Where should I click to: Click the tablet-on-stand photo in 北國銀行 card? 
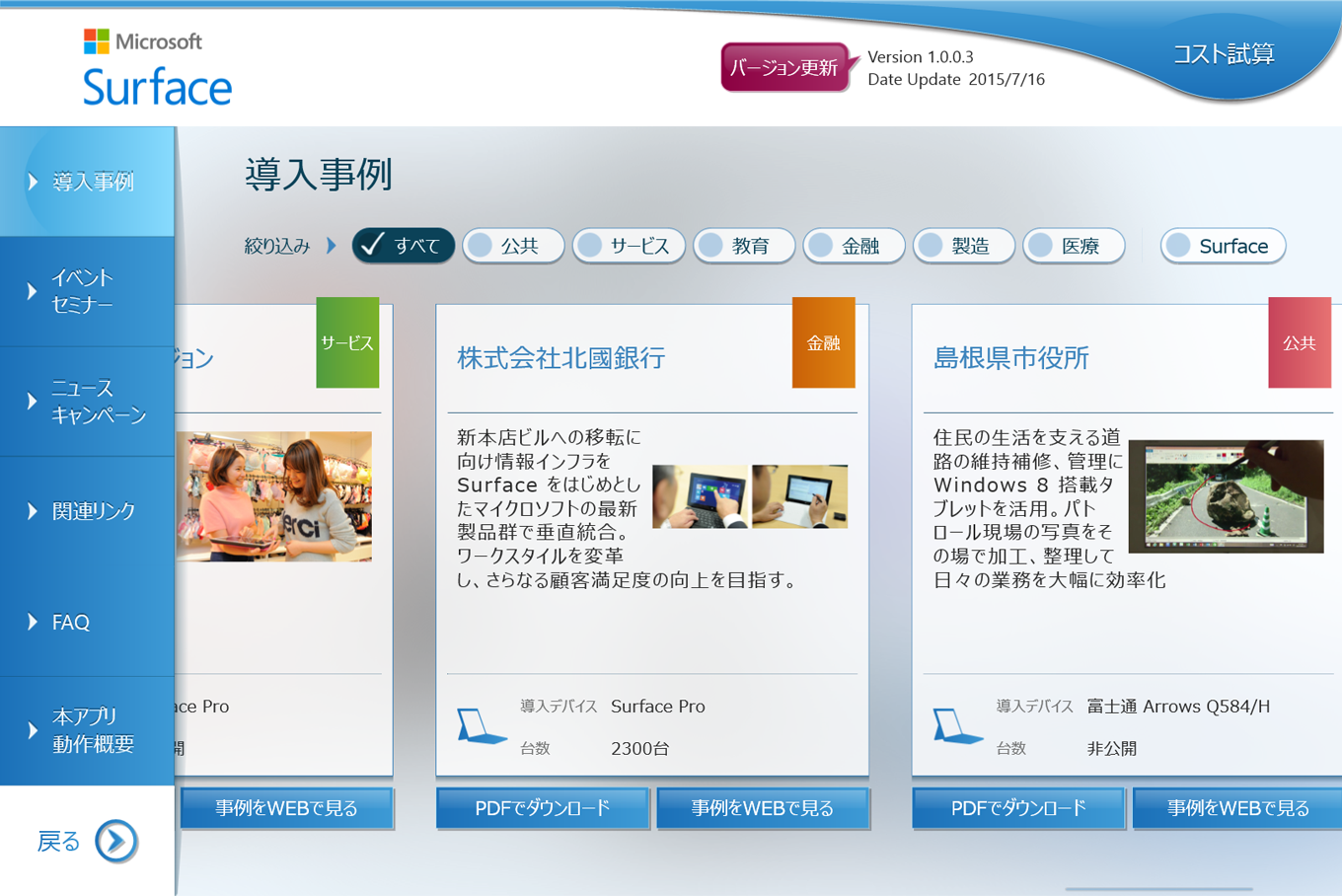(x=800, y=496)
